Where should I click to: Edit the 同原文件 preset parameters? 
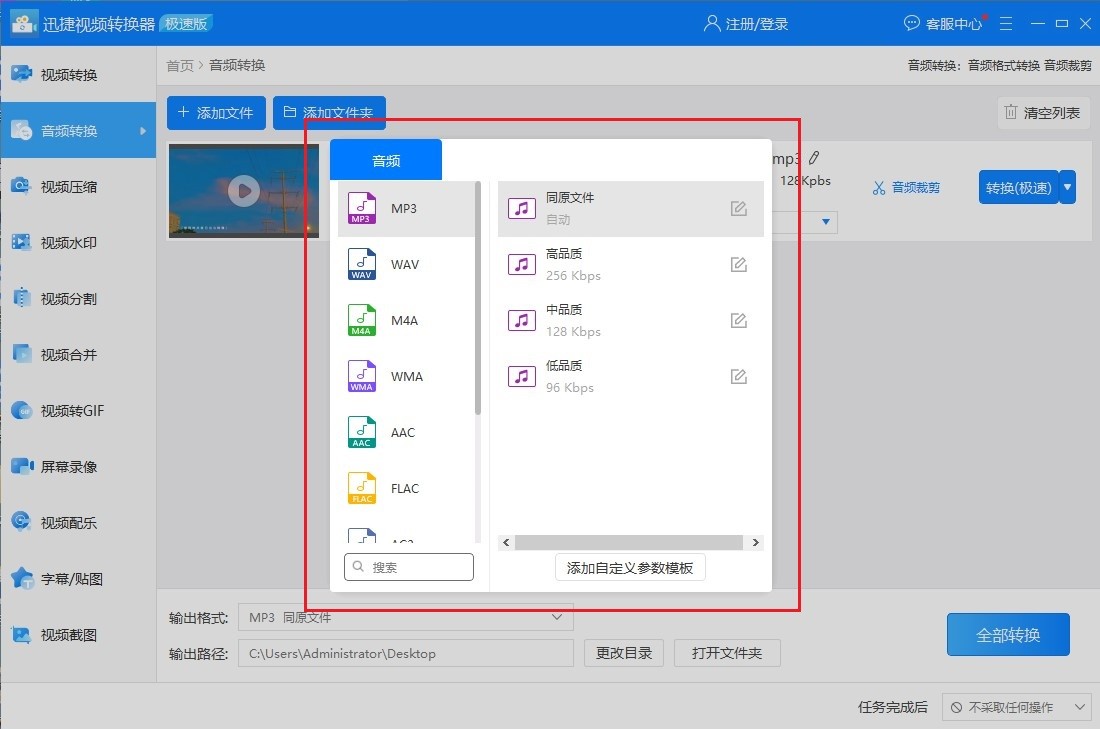738,208
